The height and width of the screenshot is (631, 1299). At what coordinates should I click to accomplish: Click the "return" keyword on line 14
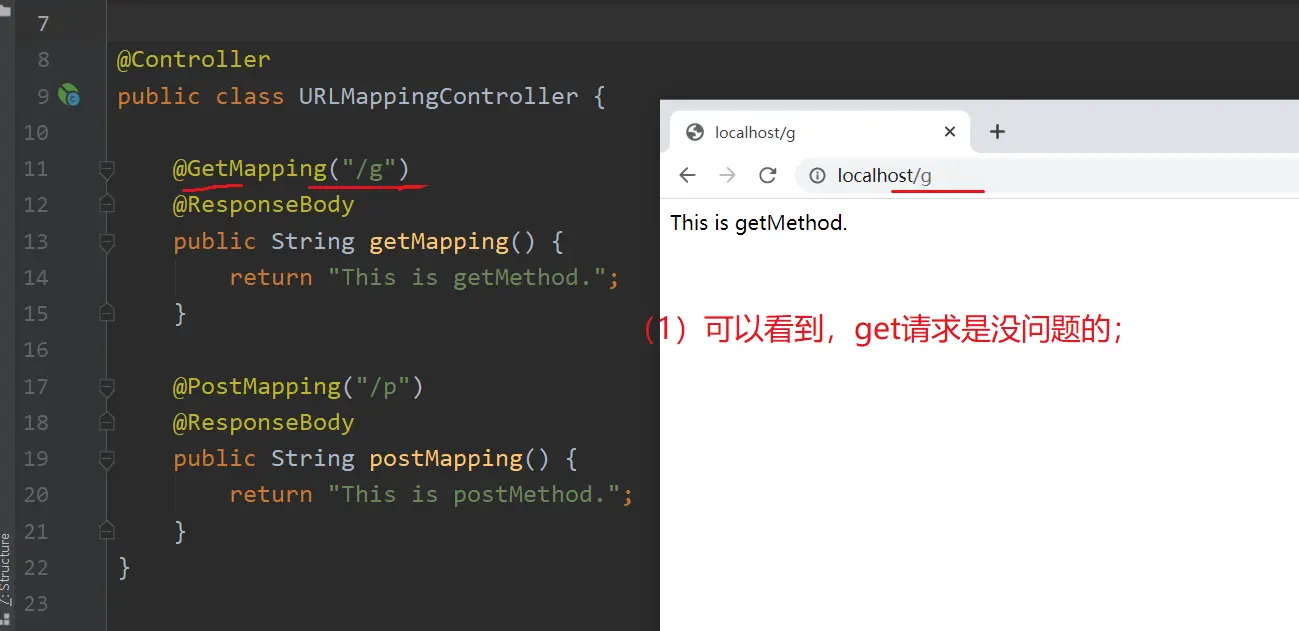point(271,278)
